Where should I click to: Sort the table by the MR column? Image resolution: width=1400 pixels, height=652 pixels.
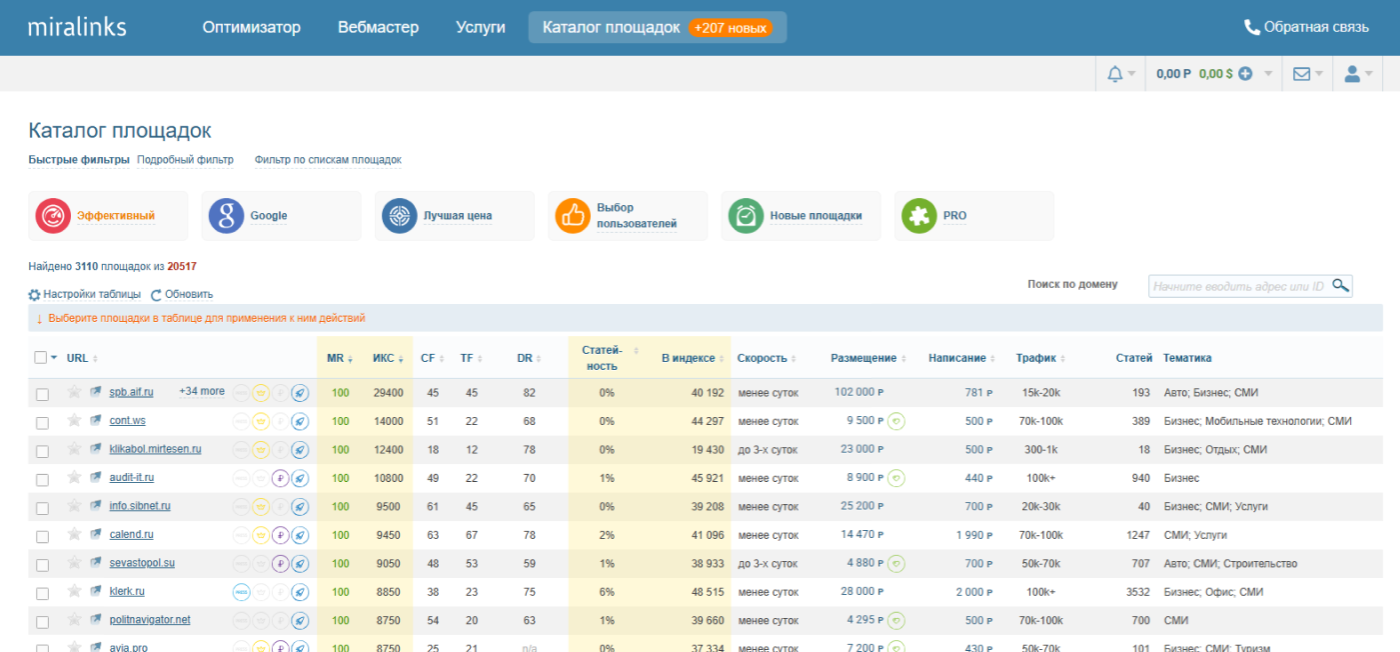click(x=340, y=358)
